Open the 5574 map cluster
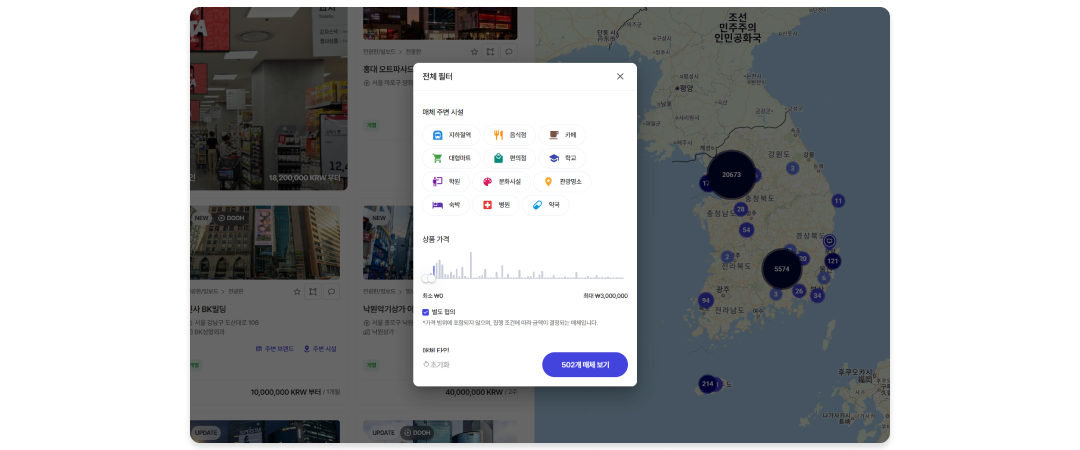1080x450 pixels. 782,269
